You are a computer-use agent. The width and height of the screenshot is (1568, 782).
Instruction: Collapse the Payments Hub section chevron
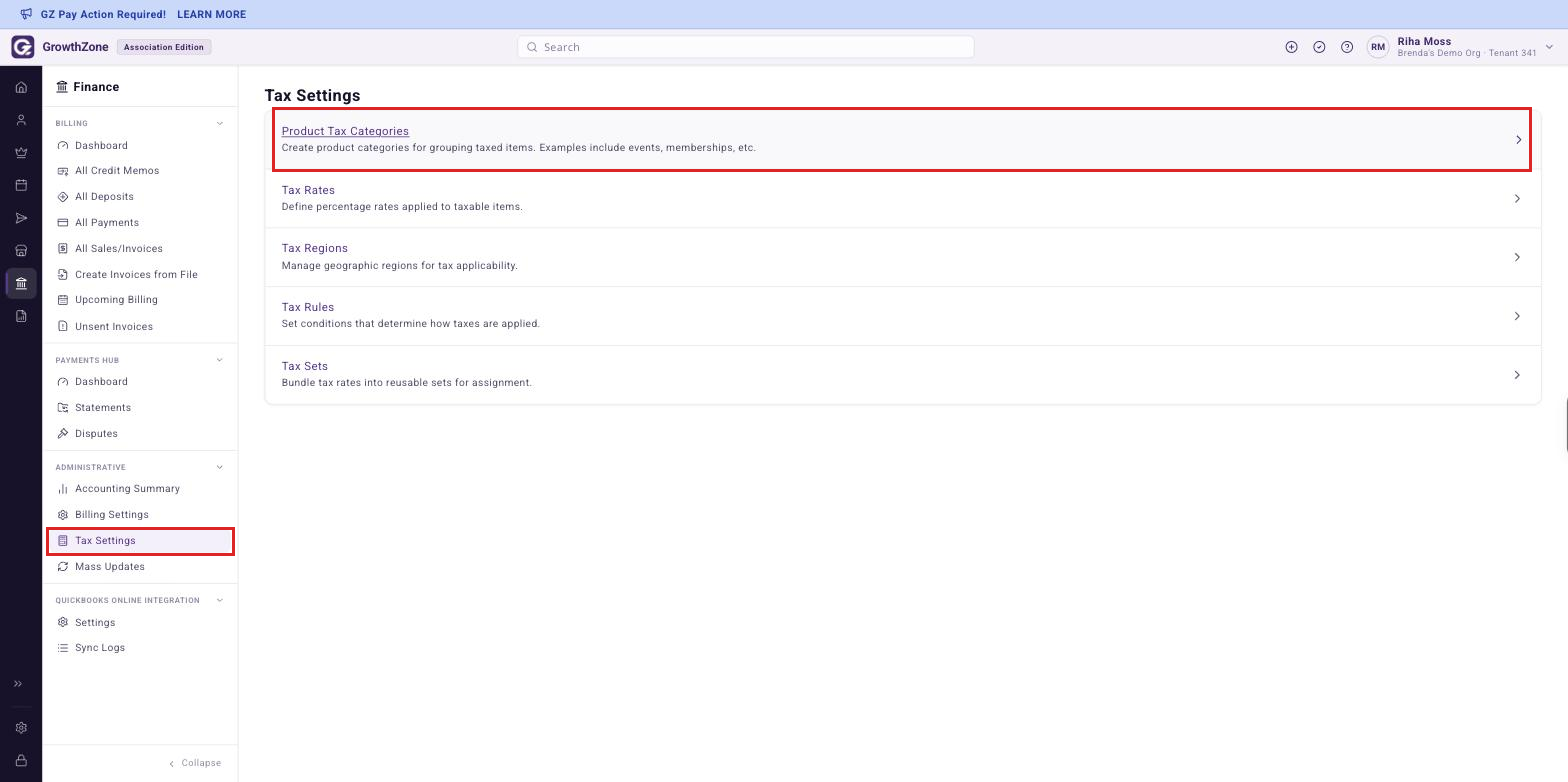220,360
